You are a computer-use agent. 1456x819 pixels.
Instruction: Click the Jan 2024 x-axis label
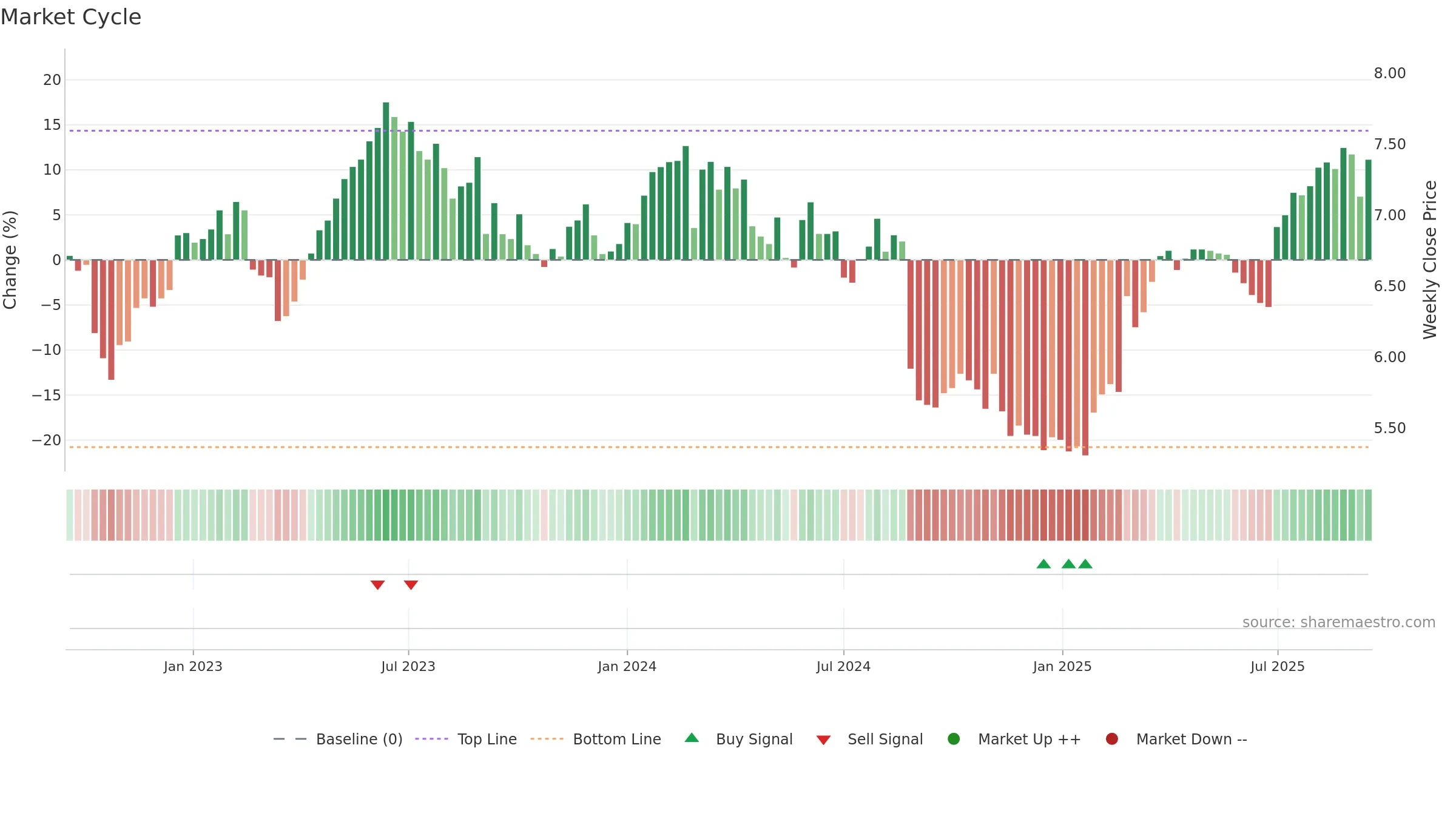click(627, 666)
